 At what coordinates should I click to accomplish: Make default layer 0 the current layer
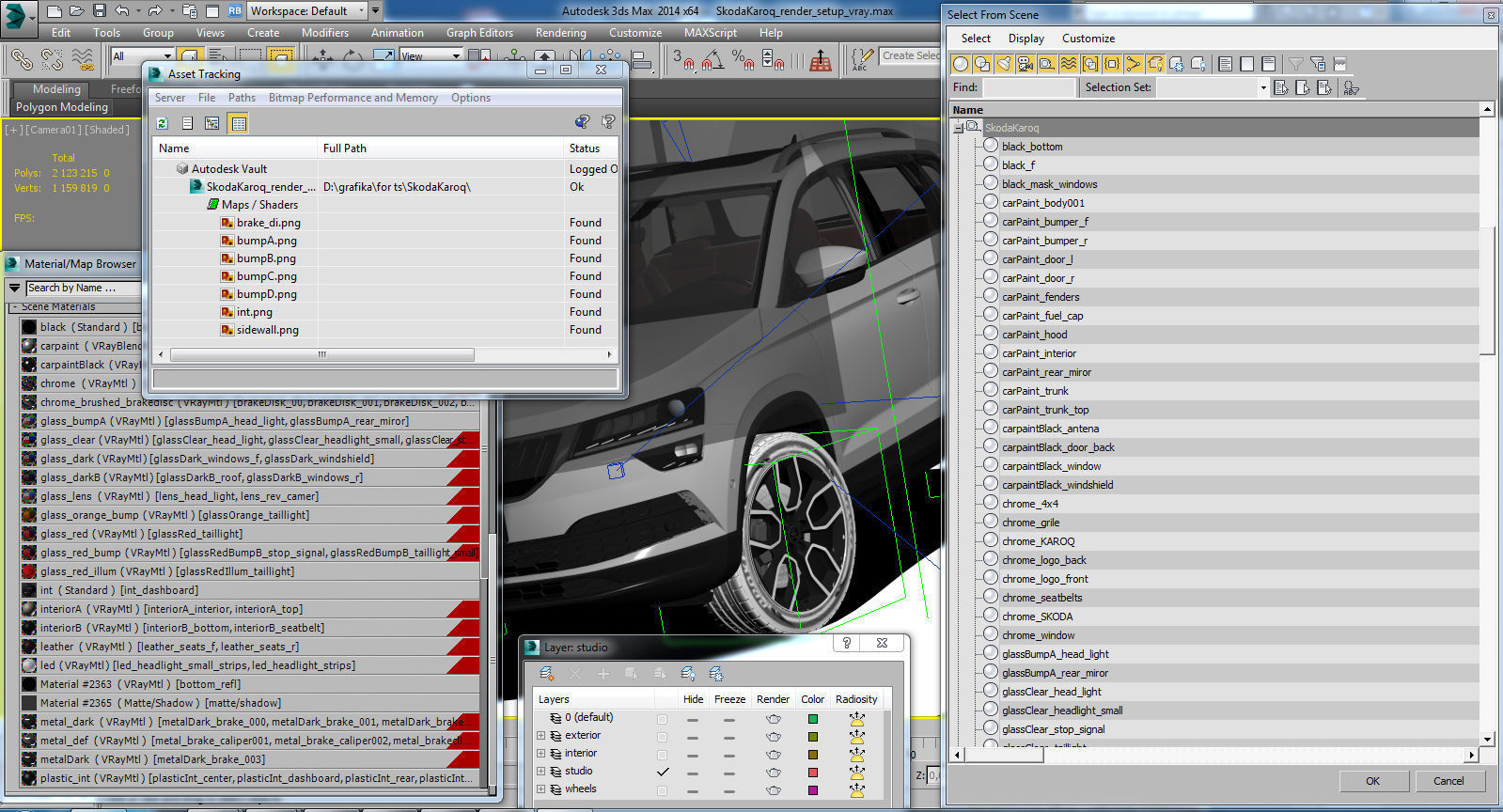663,718
